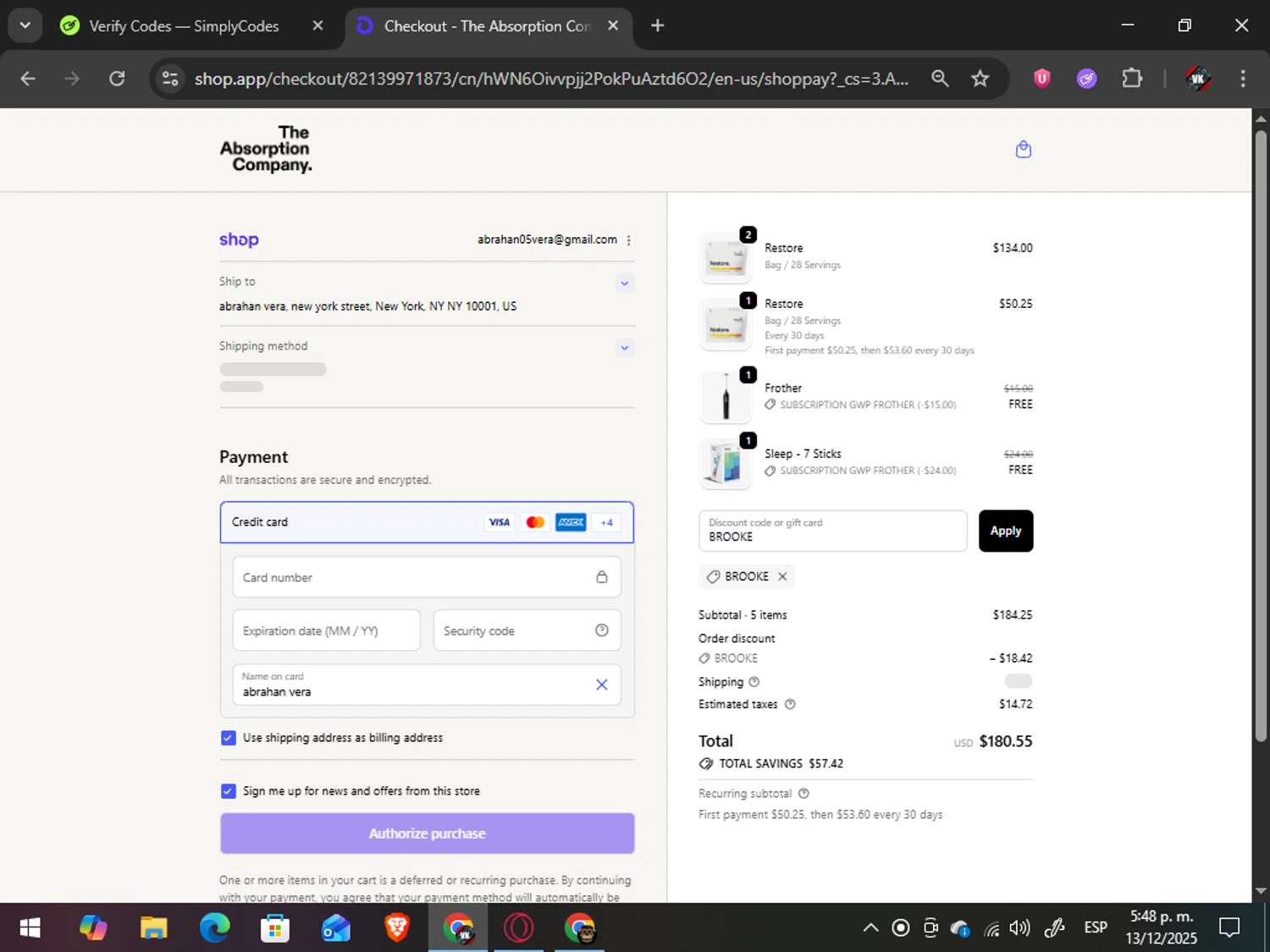This screenshot has height=952, width=1270.
Task: Open the purple round extension icon
Action: click(x=1086, y=79)
